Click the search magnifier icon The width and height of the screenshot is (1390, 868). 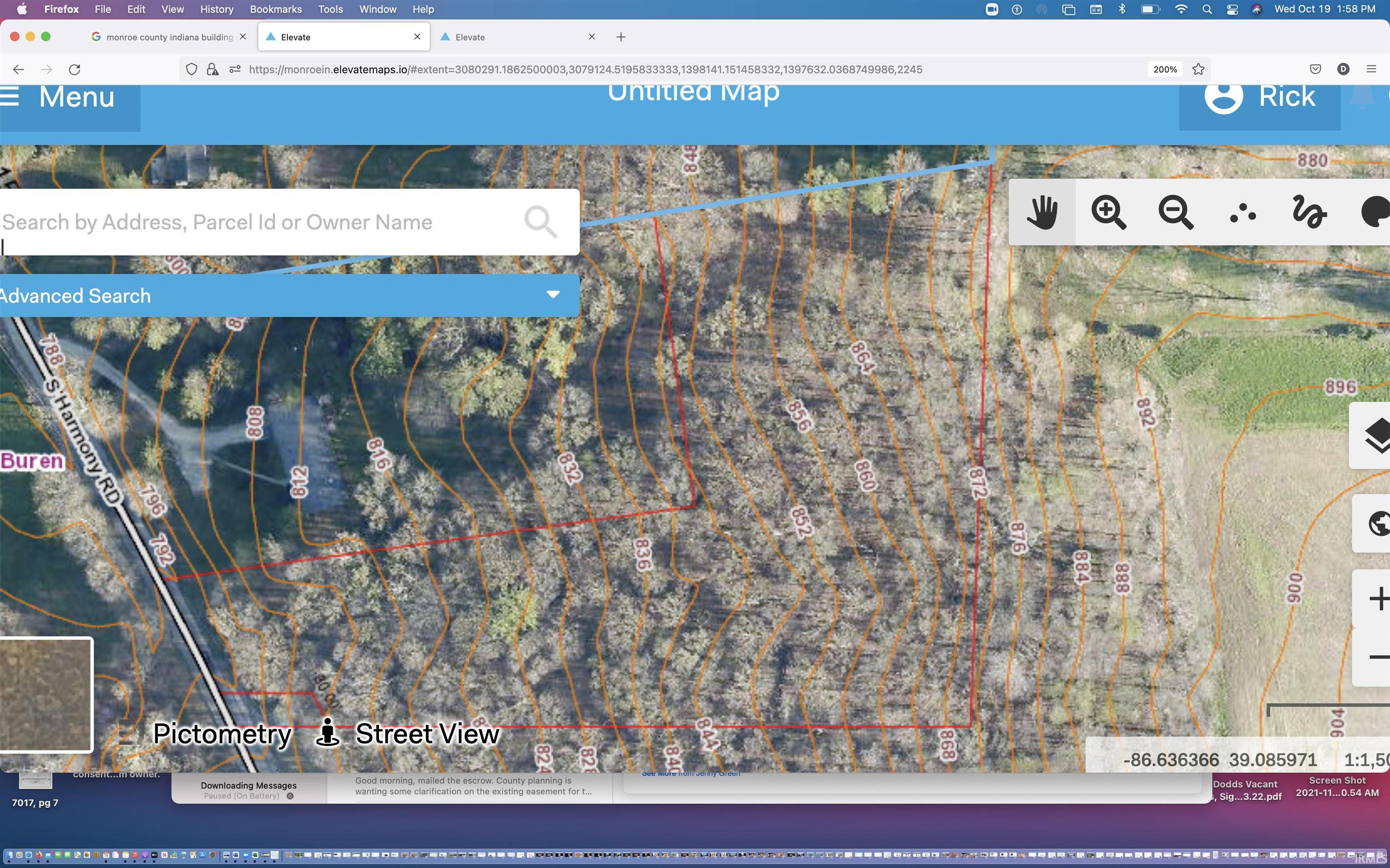pyautogui.click(x=540, y=222)
